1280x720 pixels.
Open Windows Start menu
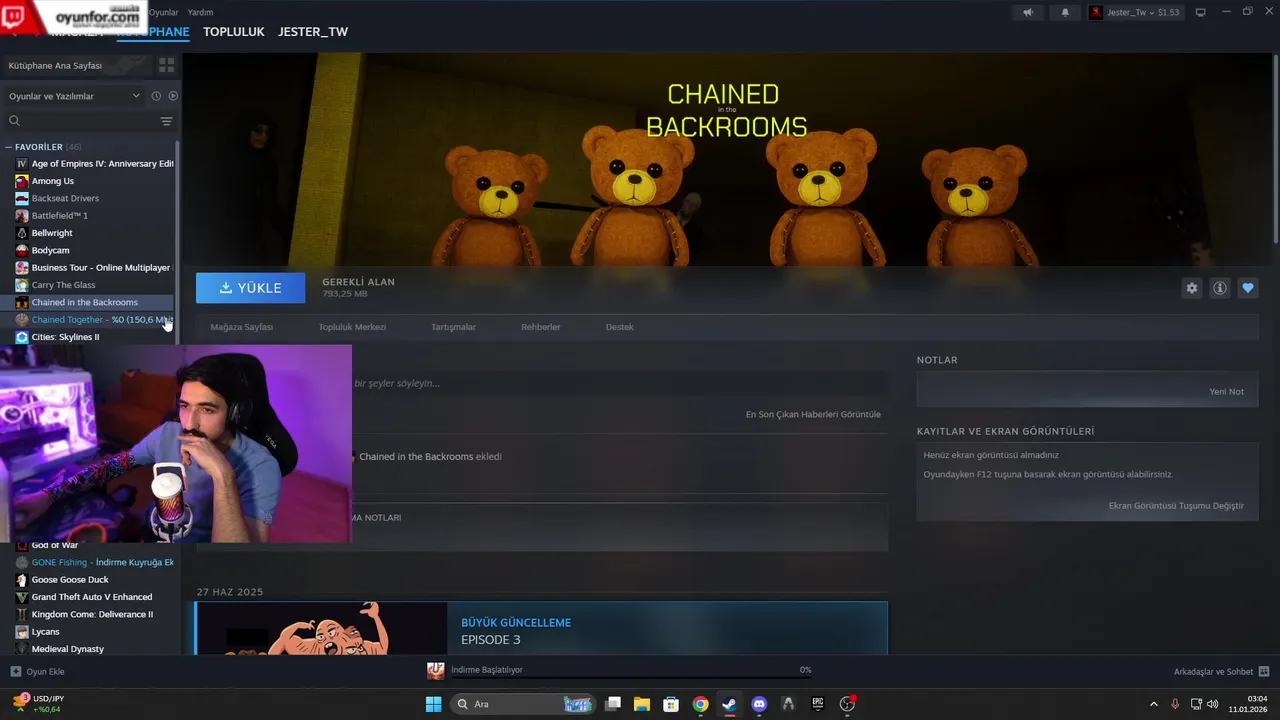click(433, 704)
